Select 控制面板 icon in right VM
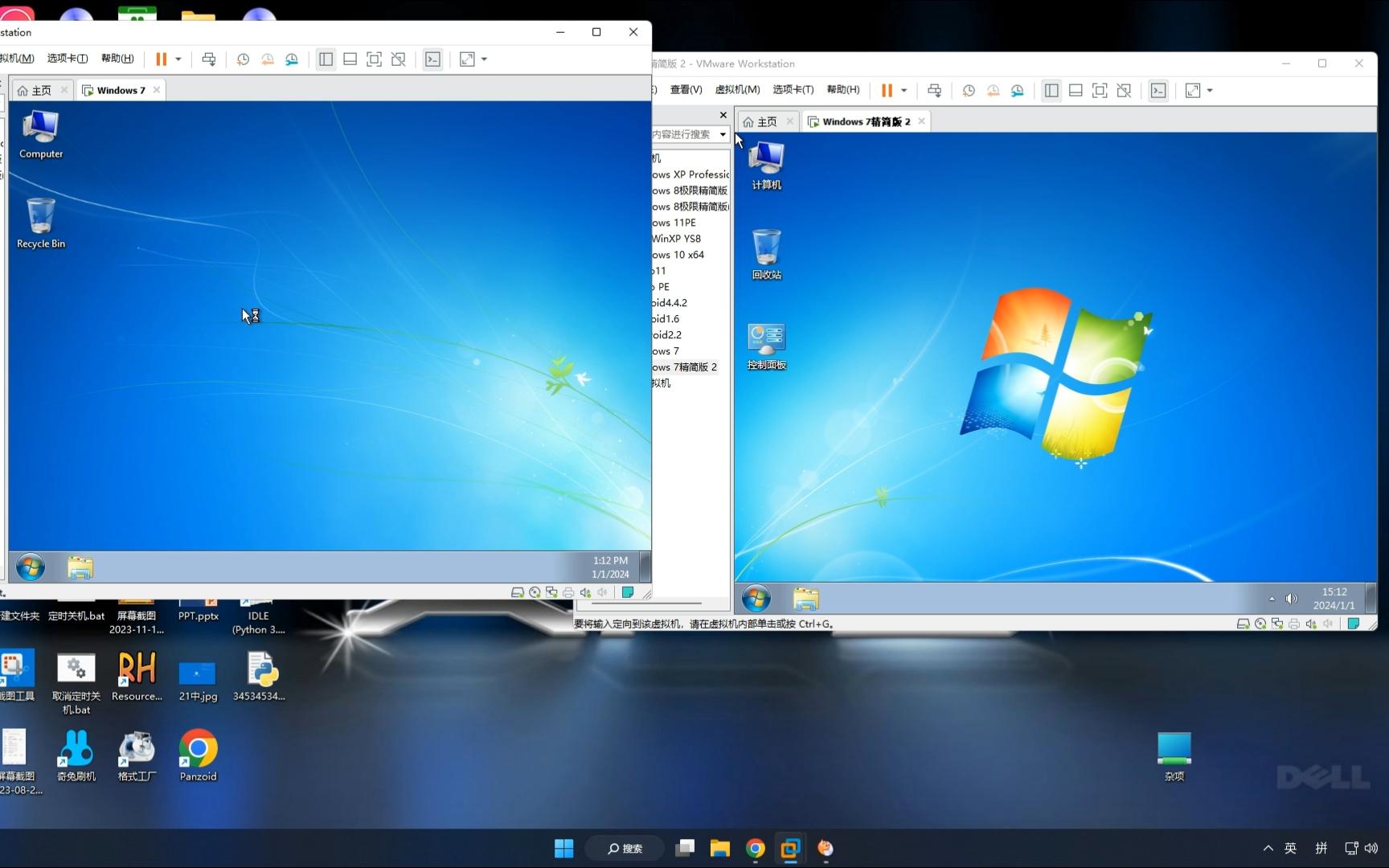 point(766,346)
